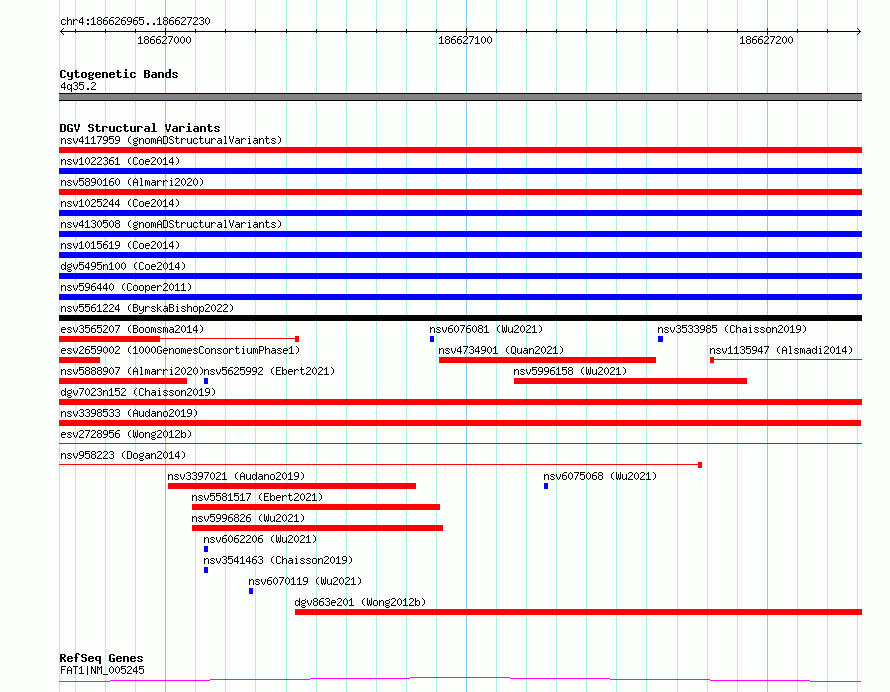Viewport: 890px width, 692px height.
Task: Select DGV Structural Variants track title
Action: click(140, 128)
